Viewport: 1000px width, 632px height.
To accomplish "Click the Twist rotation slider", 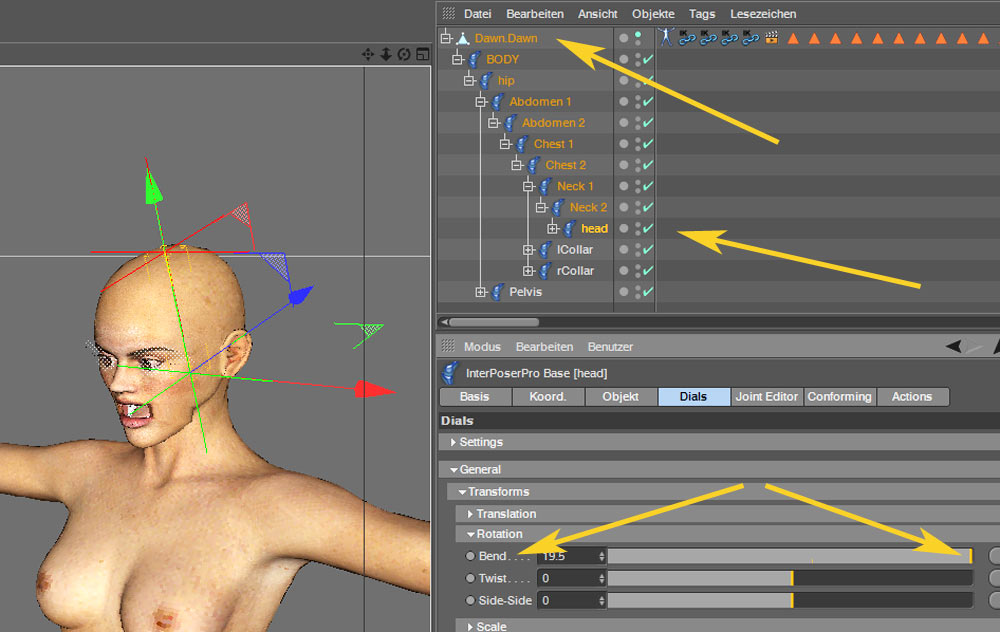I will pos(790,578).
